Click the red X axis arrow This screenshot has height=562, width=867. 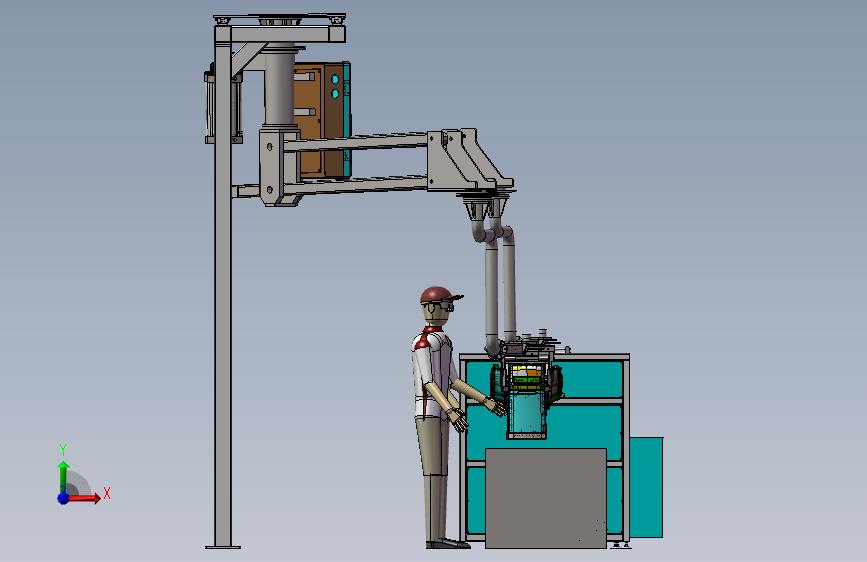click(x=84, y=498)
